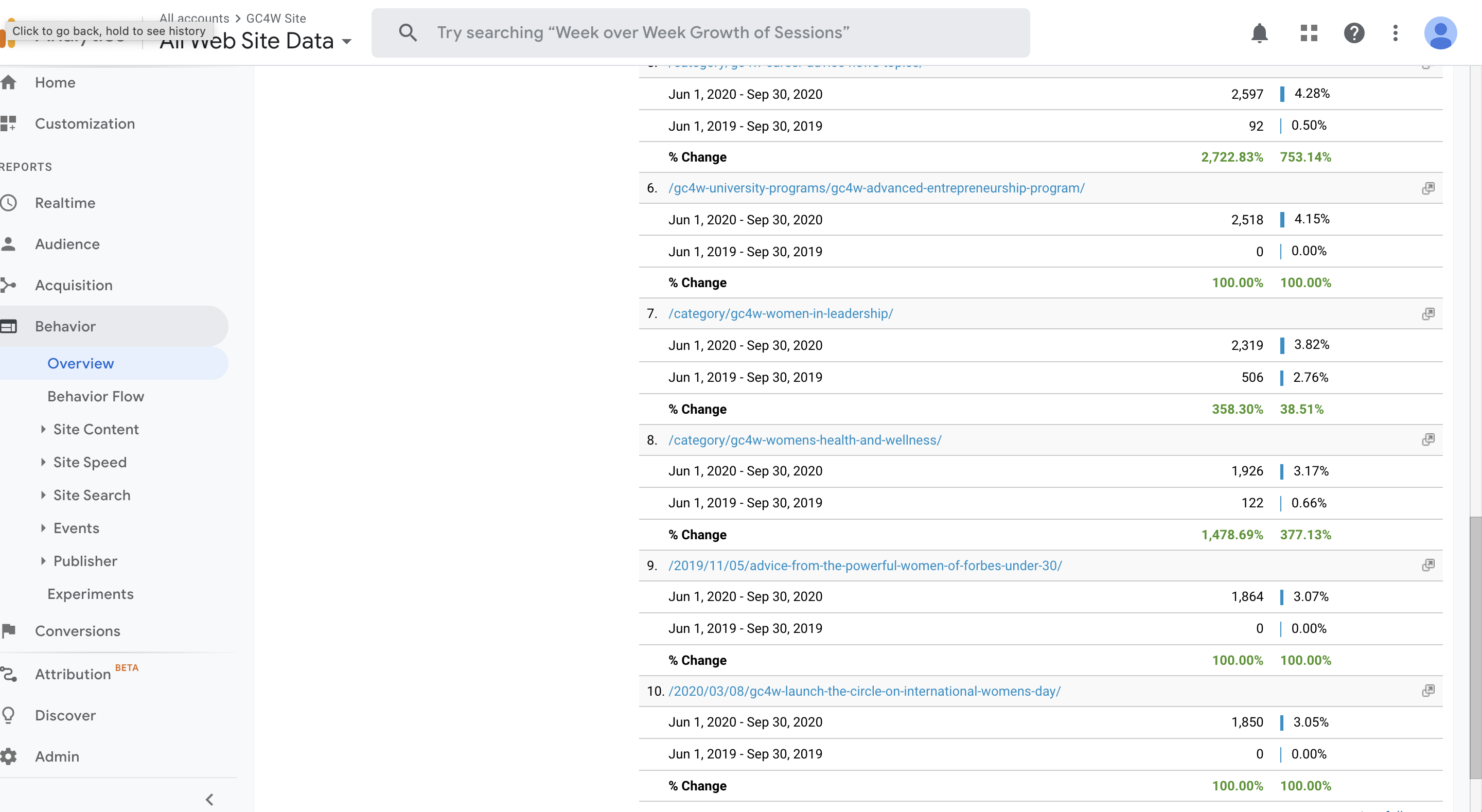
Task: Focus the Analytics search field
Action: pyautogui.click(x=700, y=32)
